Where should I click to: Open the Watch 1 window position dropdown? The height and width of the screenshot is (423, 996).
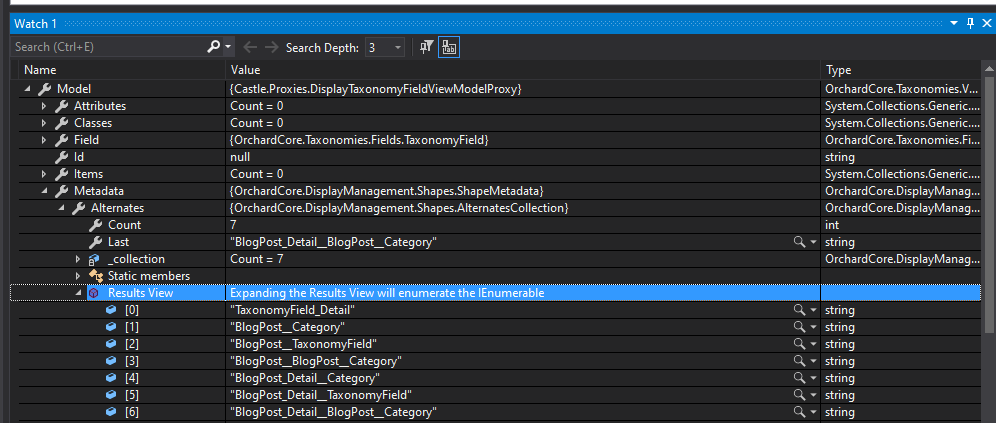(953, 24)
